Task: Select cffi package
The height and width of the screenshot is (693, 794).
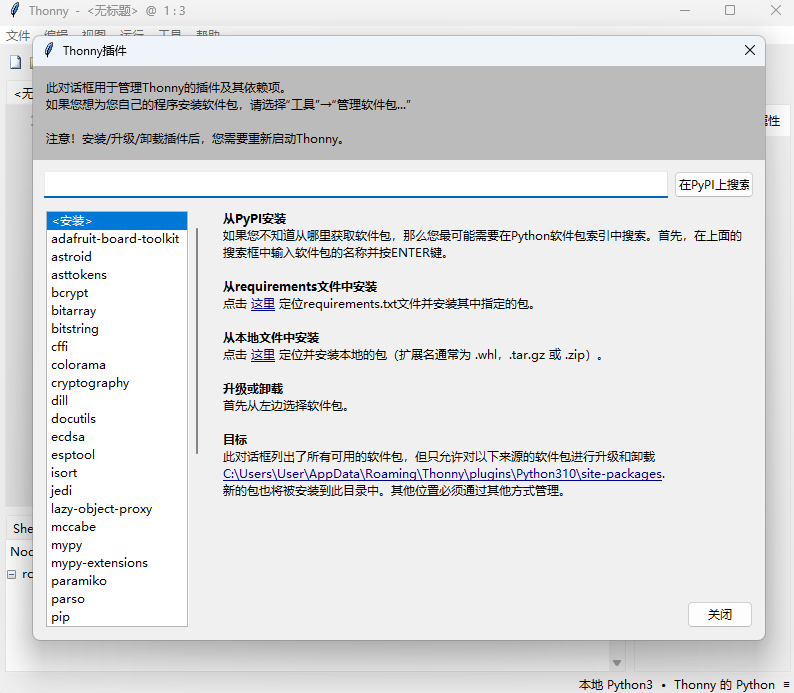Action: (116, 347)
